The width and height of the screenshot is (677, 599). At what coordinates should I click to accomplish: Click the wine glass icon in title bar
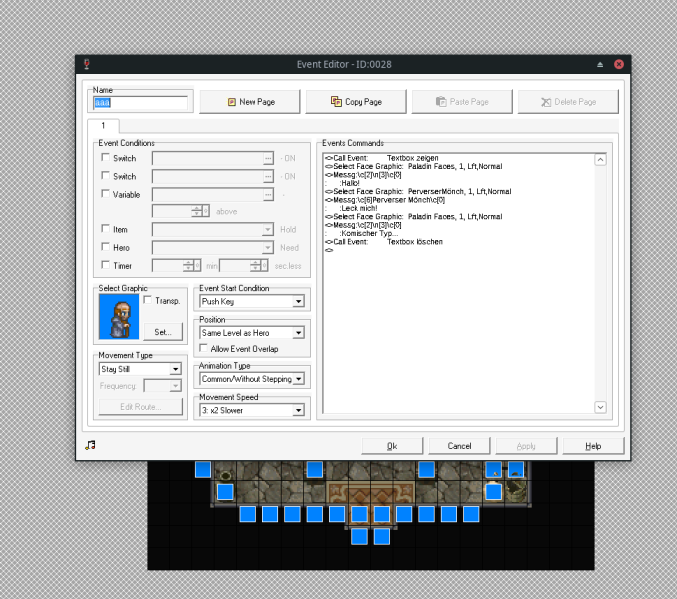click(87, 64)
